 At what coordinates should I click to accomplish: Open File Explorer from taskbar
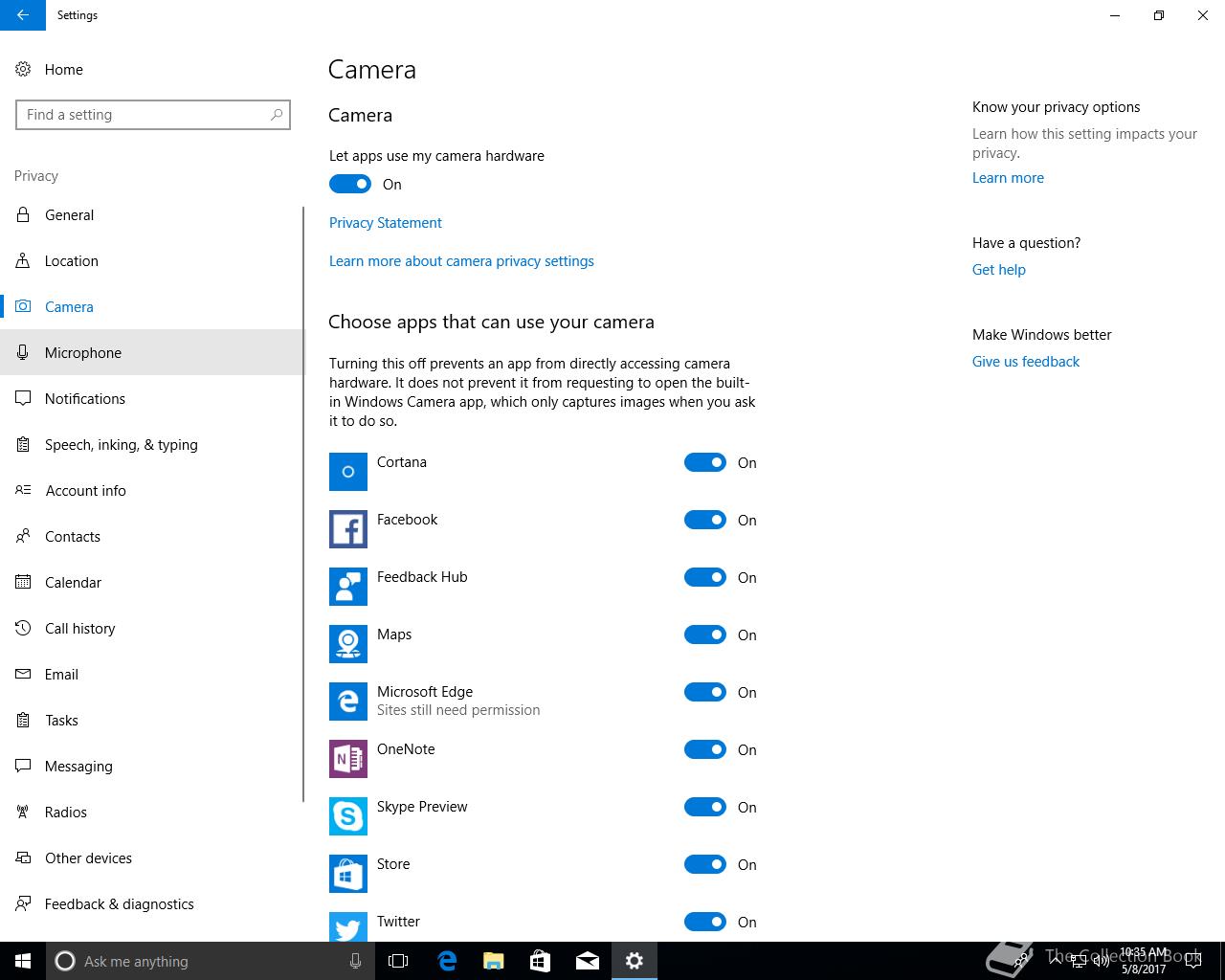tap(493, 961)
